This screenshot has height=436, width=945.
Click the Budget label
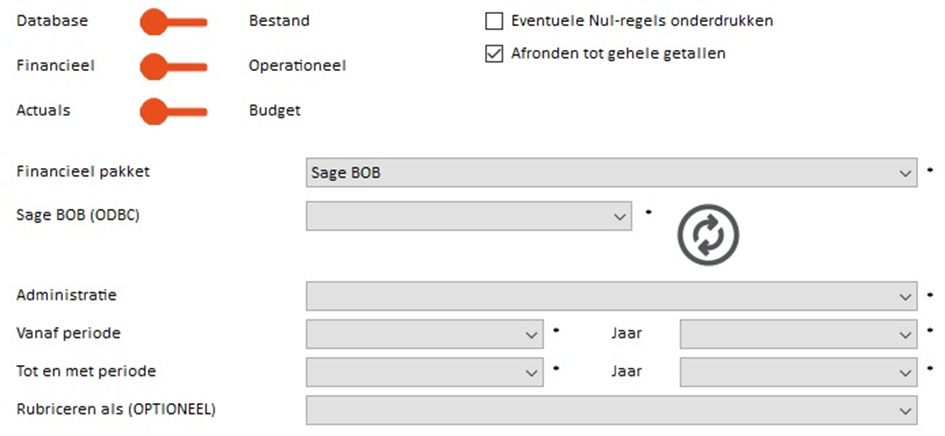click(275, 111)
